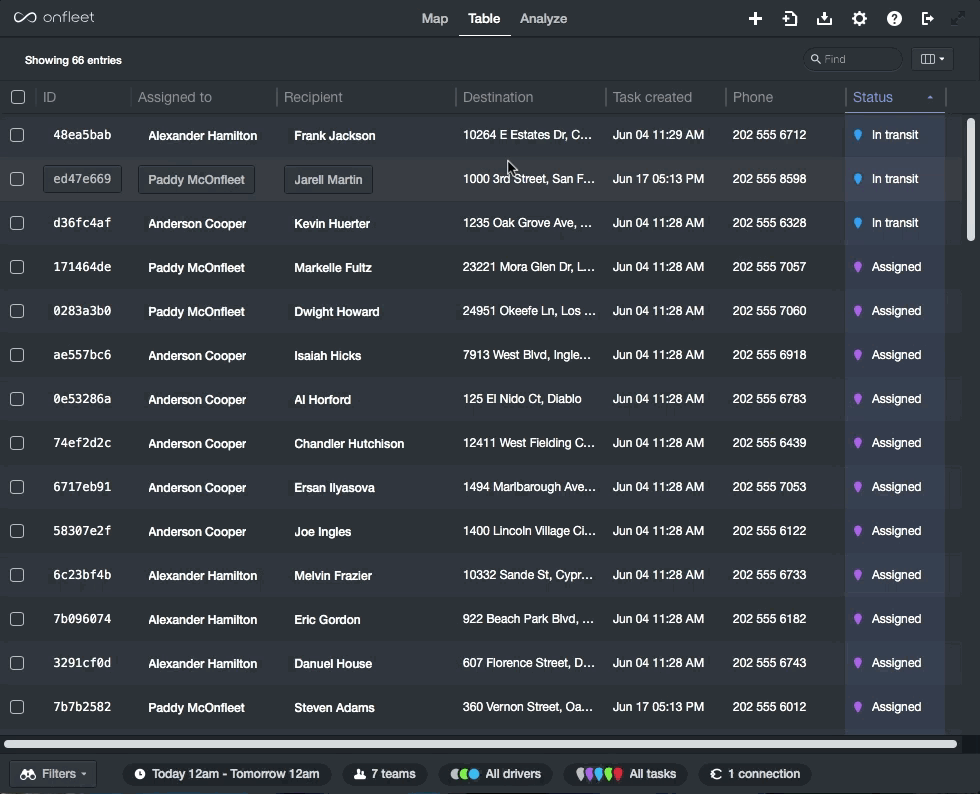Open the import tasks icon

[x=790, y=19]
